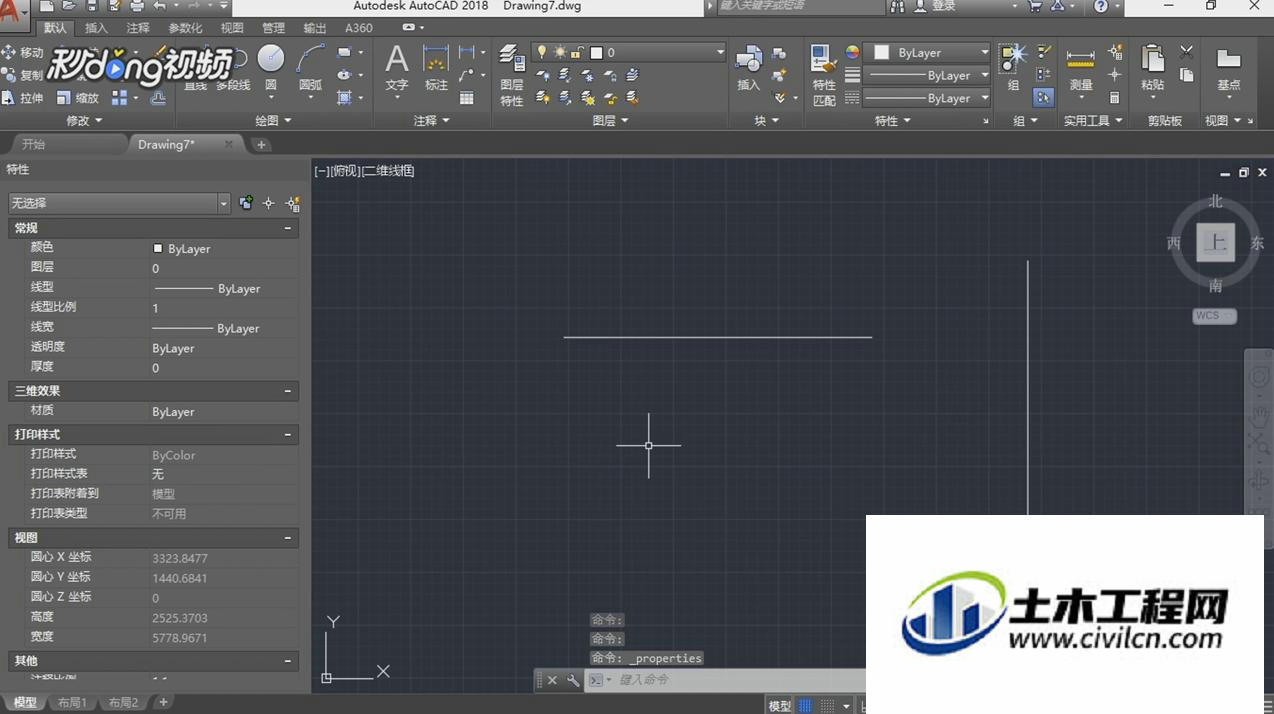Image resolution: width=1274 pixels, height=714 pixels.
Task: Switch to the 管理 ribbon tab
Action: tap(273, 28)
